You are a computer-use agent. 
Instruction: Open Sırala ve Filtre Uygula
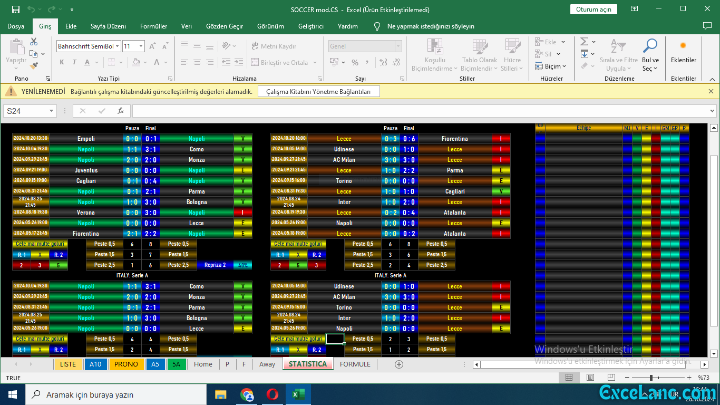(x=618, y=55)
